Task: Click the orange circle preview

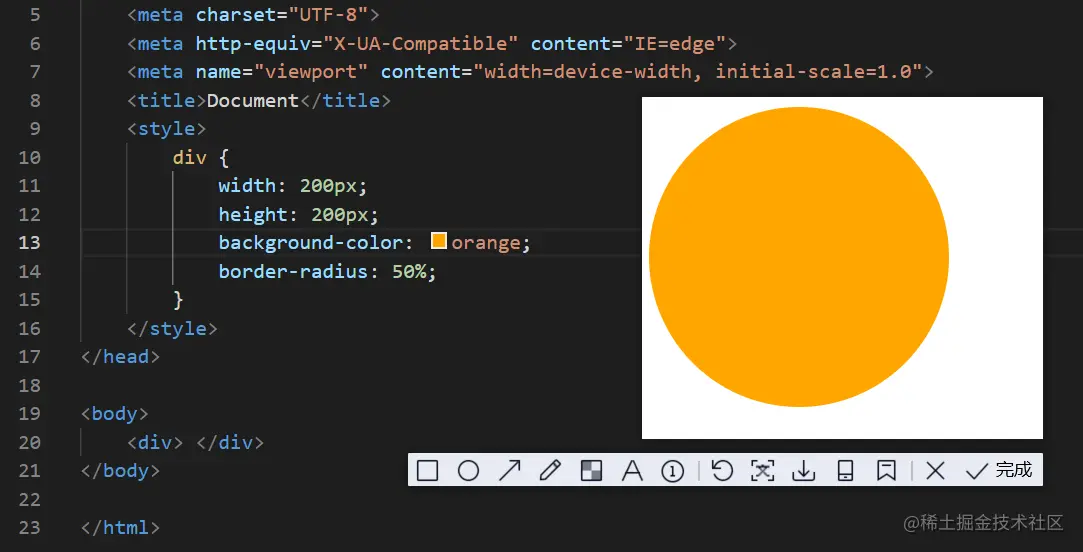Action: point(798,257)
